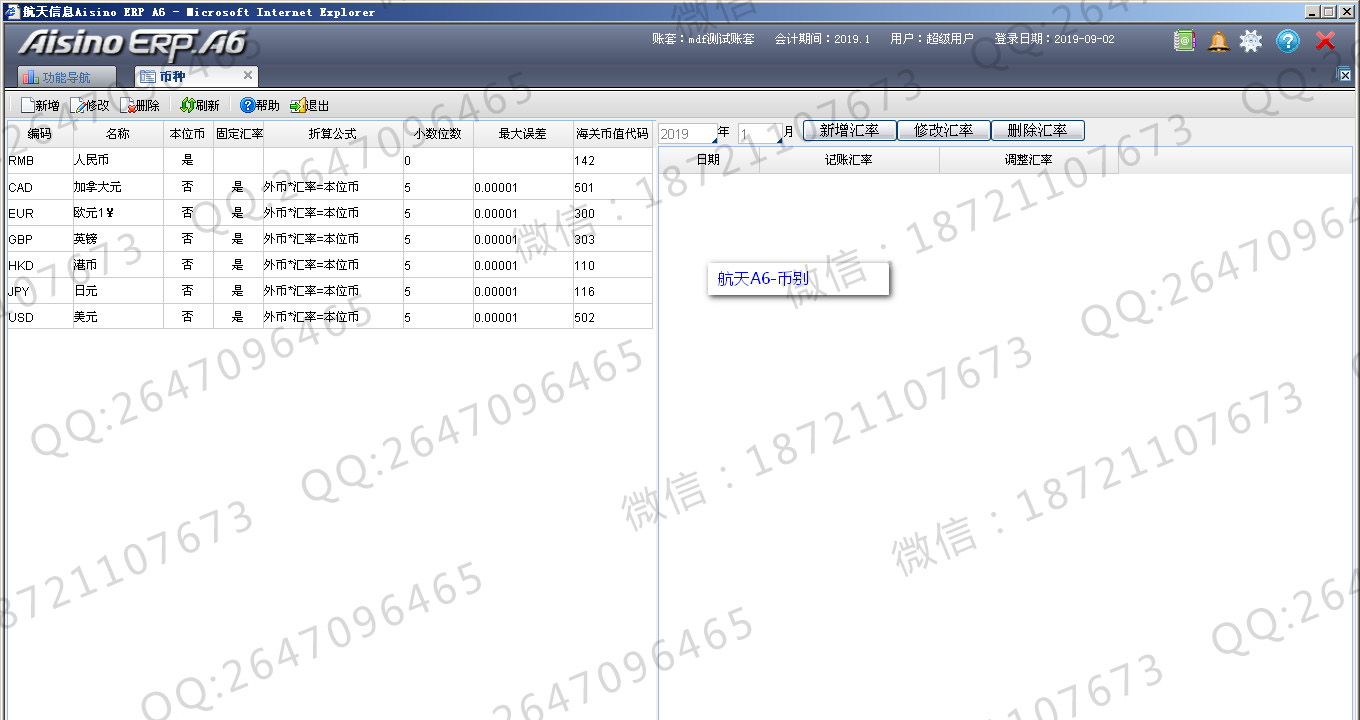This screenshot has width=1360, height=720.
Task: Open the notifications bell icon
Action: click(x=1218, y=41)
